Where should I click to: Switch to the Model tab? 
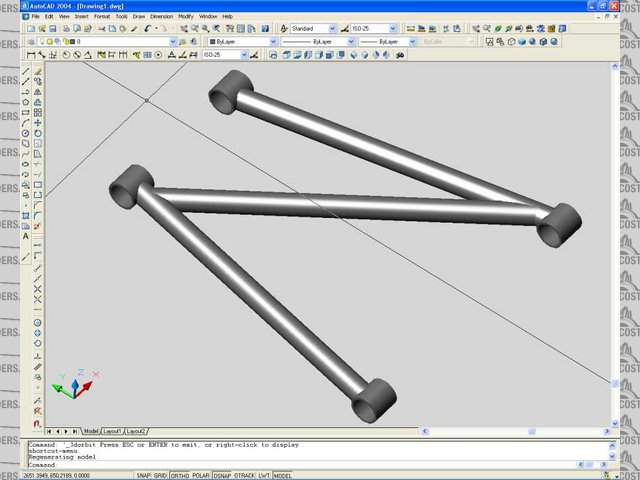[91, 431]
